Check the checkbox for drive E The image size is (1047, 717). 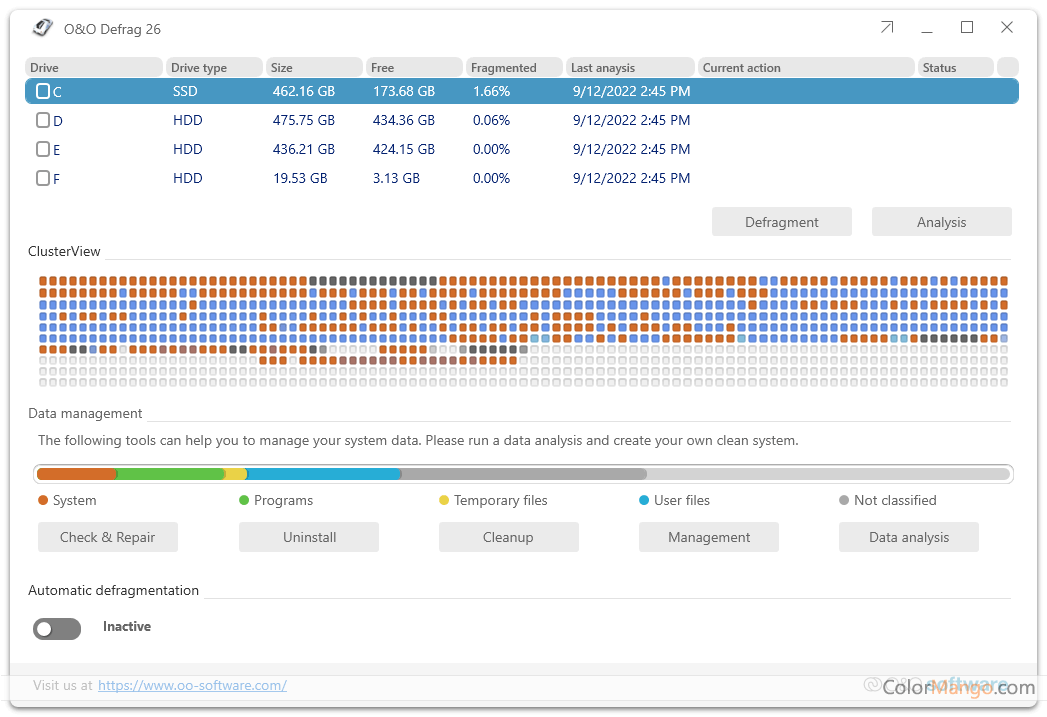coord(43,149)
